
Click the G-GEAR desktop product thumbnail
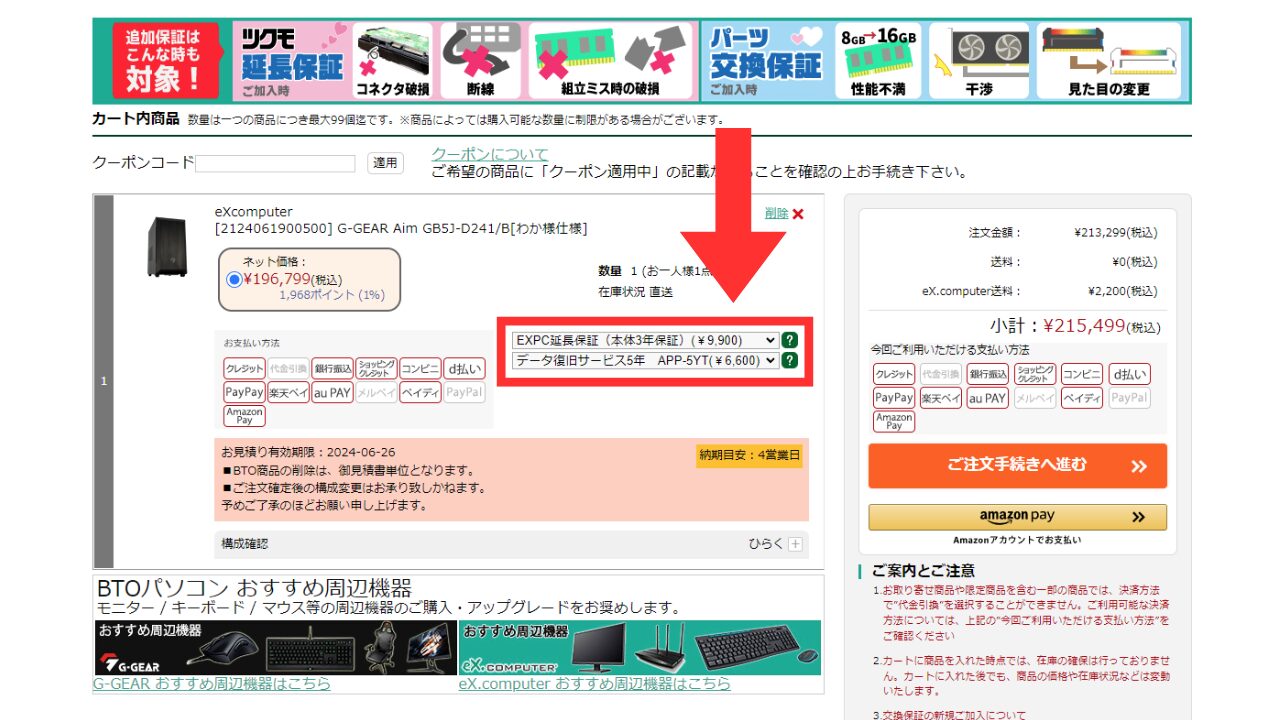pyautogui.click(x=160, y=247)
